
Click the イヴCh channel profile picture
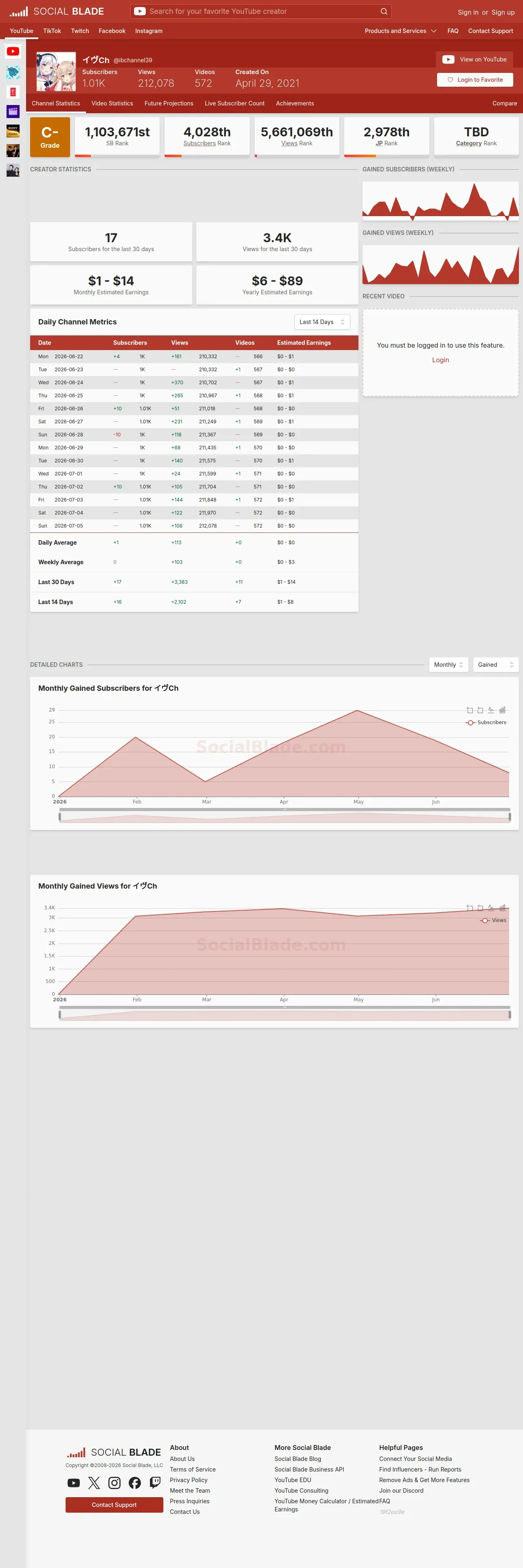point(56,71)
